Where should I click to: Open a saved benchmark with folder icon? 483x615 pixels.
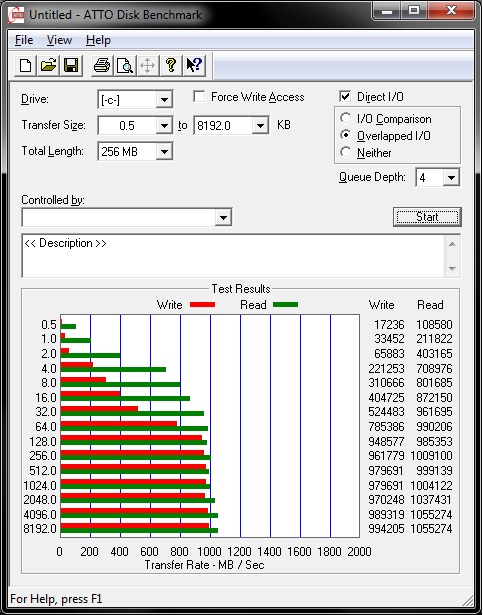click(x=48, y=65)
